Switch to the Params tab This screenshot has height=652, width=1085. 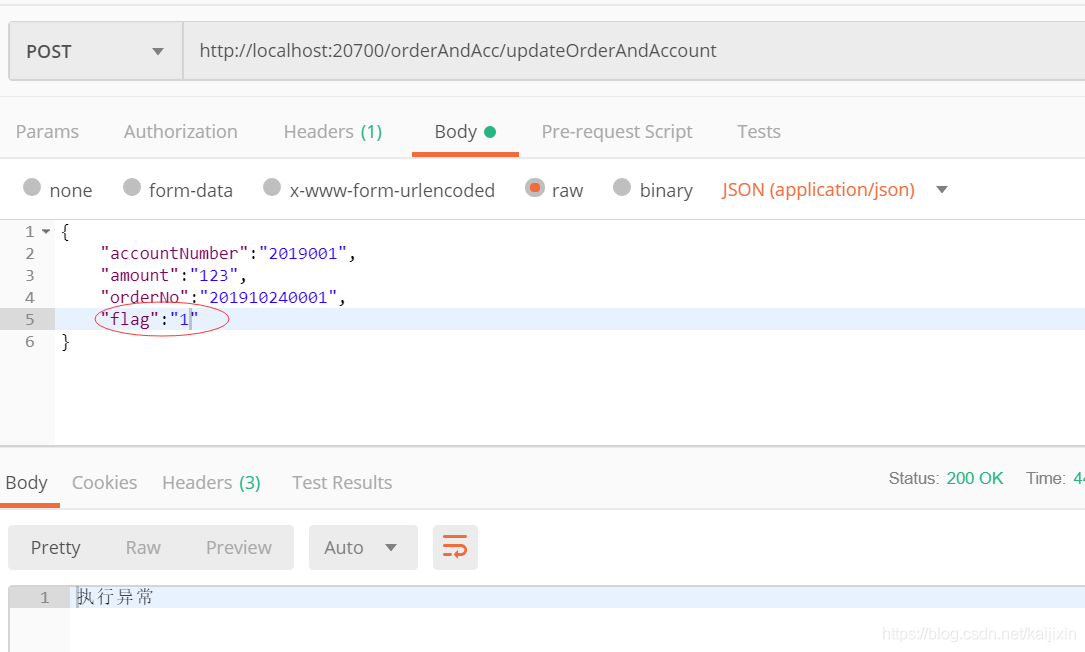coord(47,132)
